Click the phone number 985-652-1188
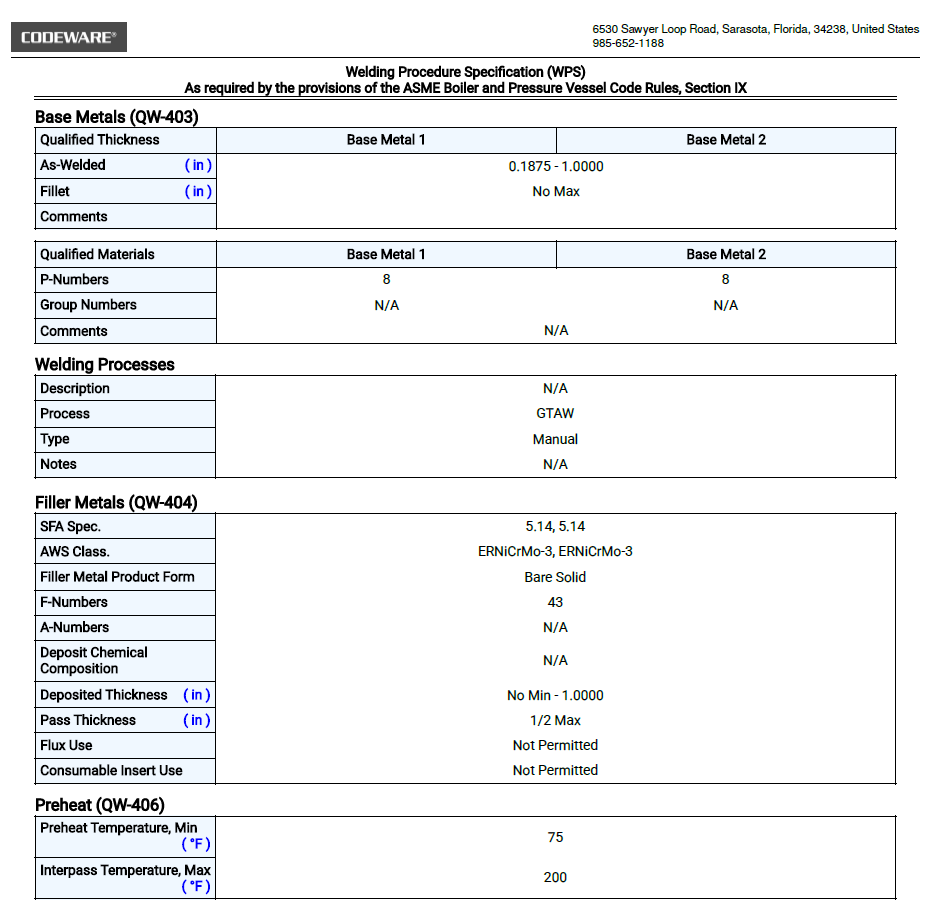This screenshot has height=924, width=930. click(x=628, y=44)
